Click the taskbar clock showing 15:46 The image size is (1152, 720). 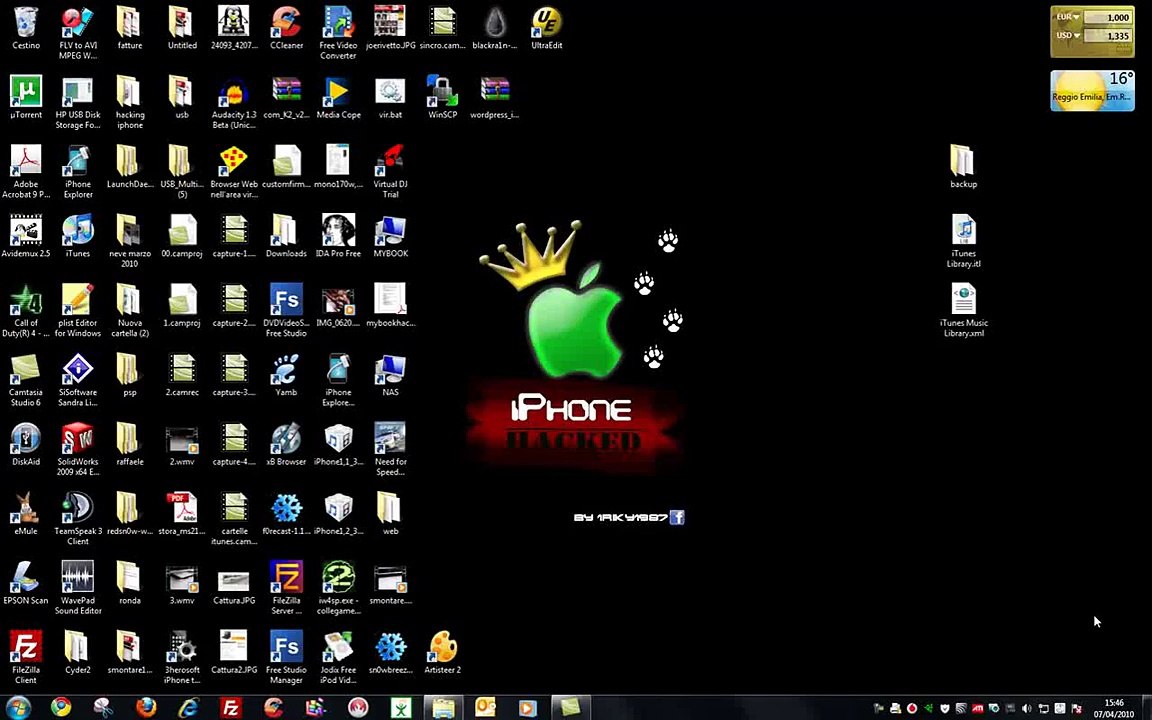1114,703
